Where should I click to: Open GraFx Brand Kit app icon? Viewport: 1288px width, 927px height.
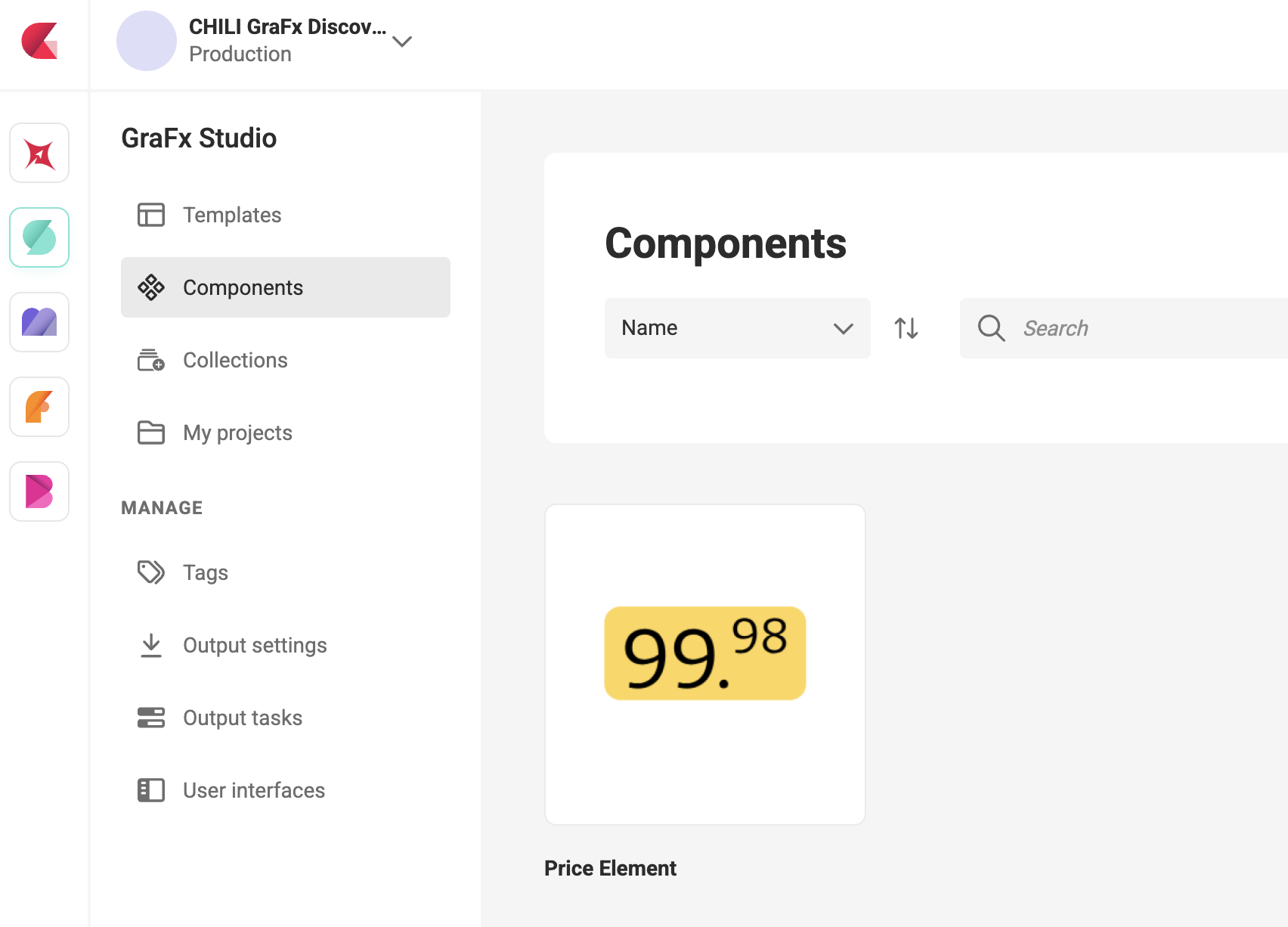pos(39,491)
